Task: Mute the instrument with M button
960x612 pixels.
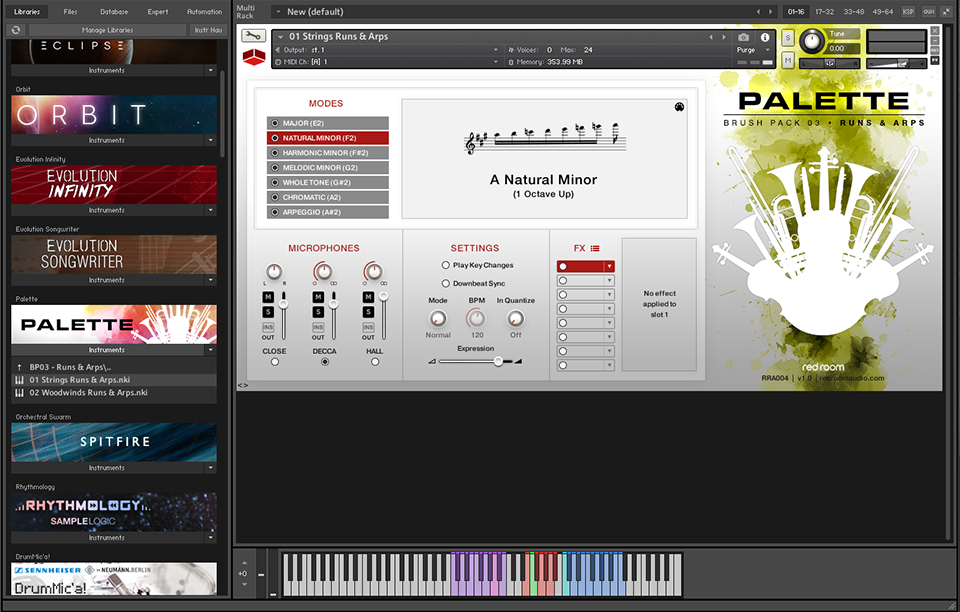Action: pos(788,60)
